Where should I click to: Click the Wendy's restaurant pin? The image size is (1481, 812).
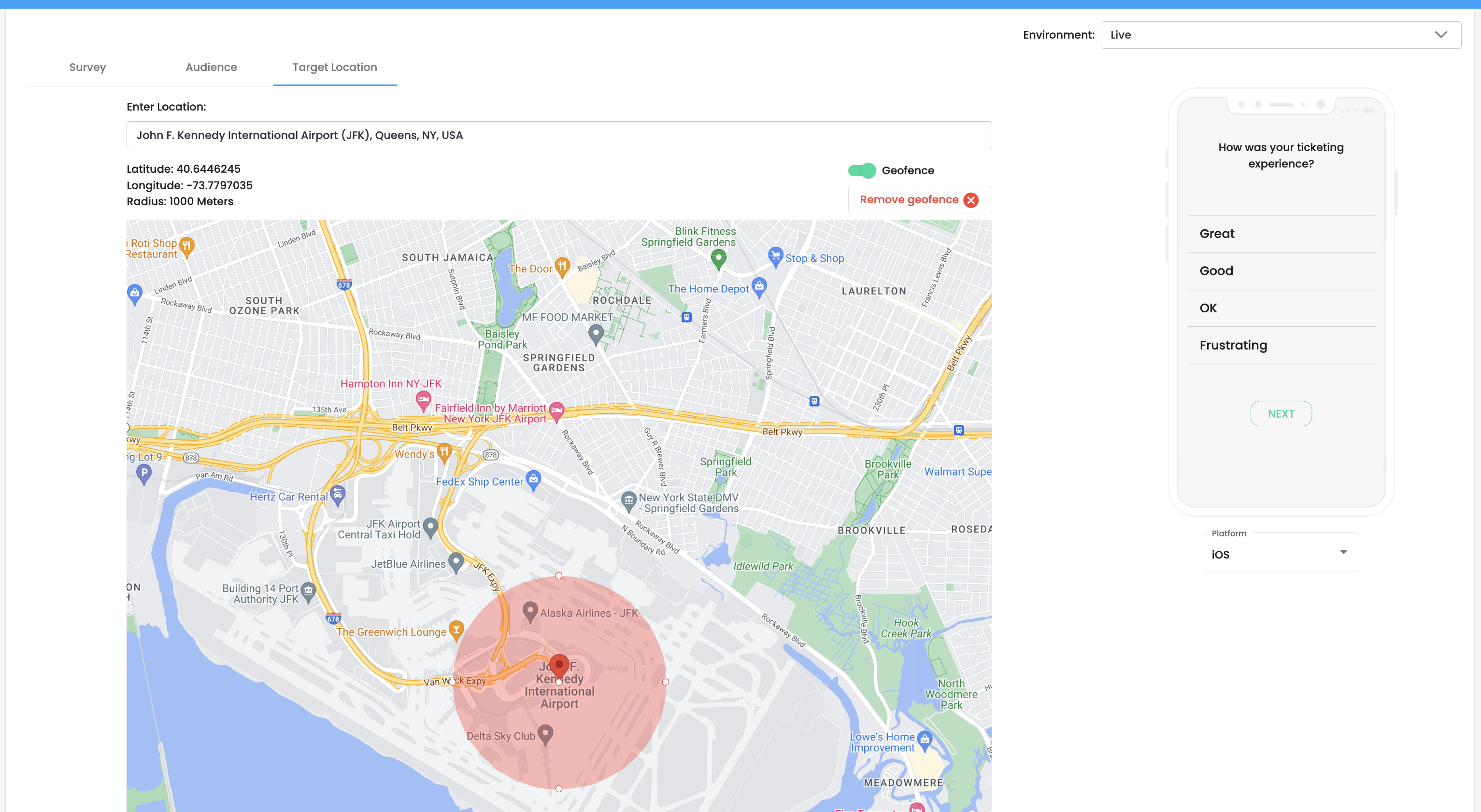click(x=443, y=452)
